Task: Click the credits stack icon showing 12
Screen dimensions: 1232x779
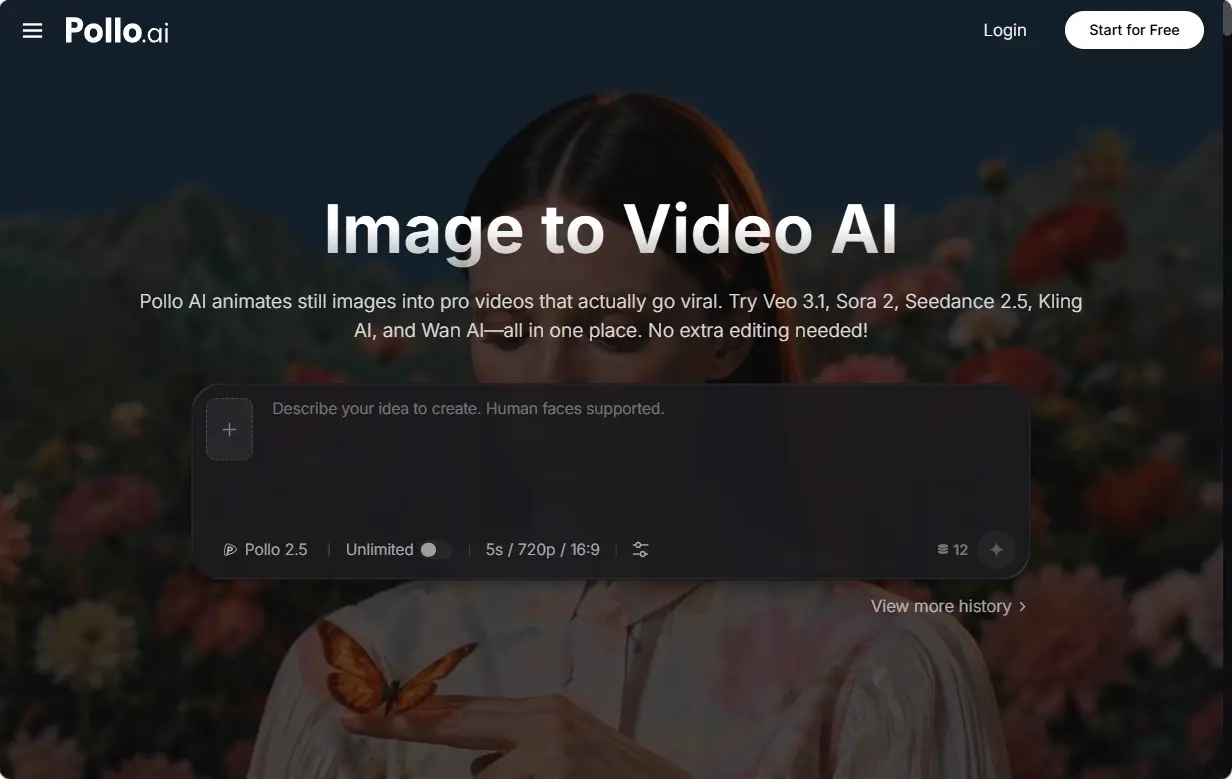Action: 942,550
